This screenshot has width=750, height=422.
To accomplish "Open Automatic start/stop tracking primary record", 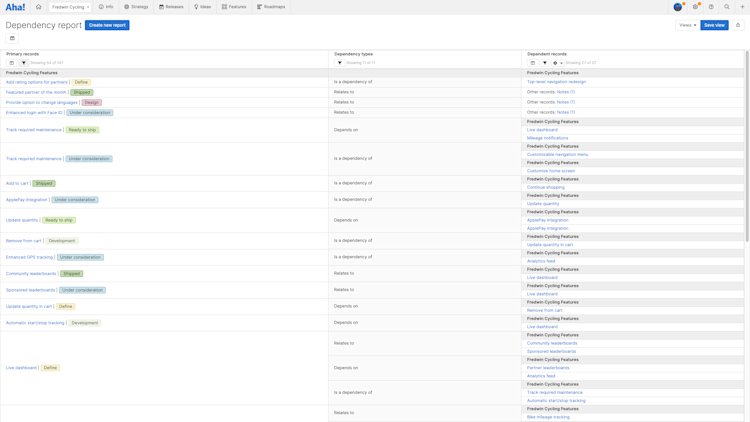I will click(35, 323).
